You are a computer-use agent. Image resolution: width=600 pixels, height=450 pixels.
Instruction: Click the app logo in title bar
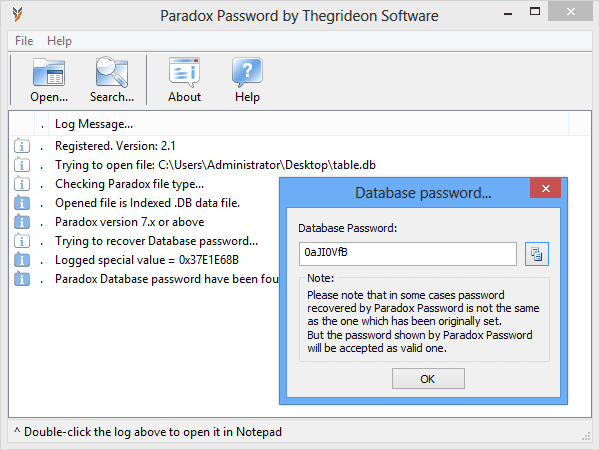[17, 15]
